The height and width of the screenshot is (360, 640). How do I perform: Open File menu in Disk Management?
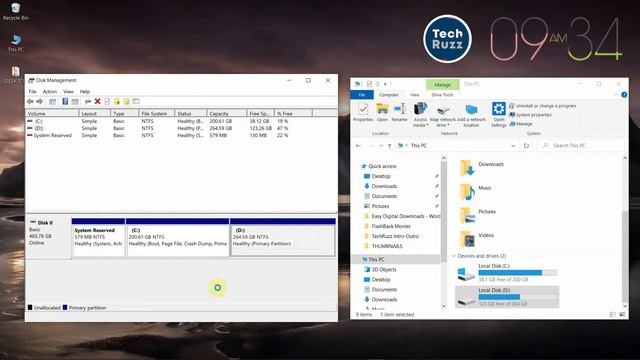click(x=33, y=91)
